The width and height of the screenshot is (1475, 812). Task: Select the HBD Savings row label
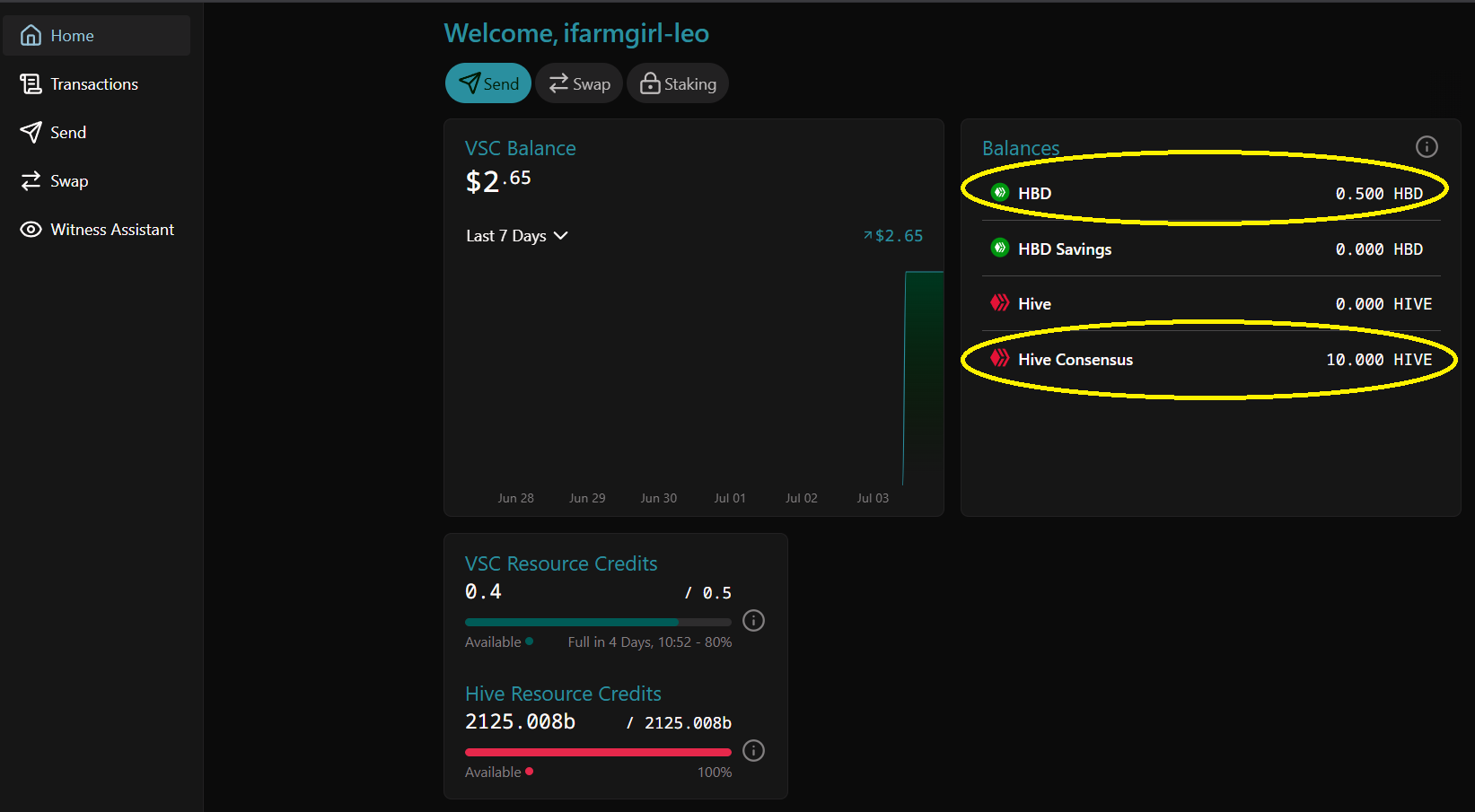click(1065, 249)
